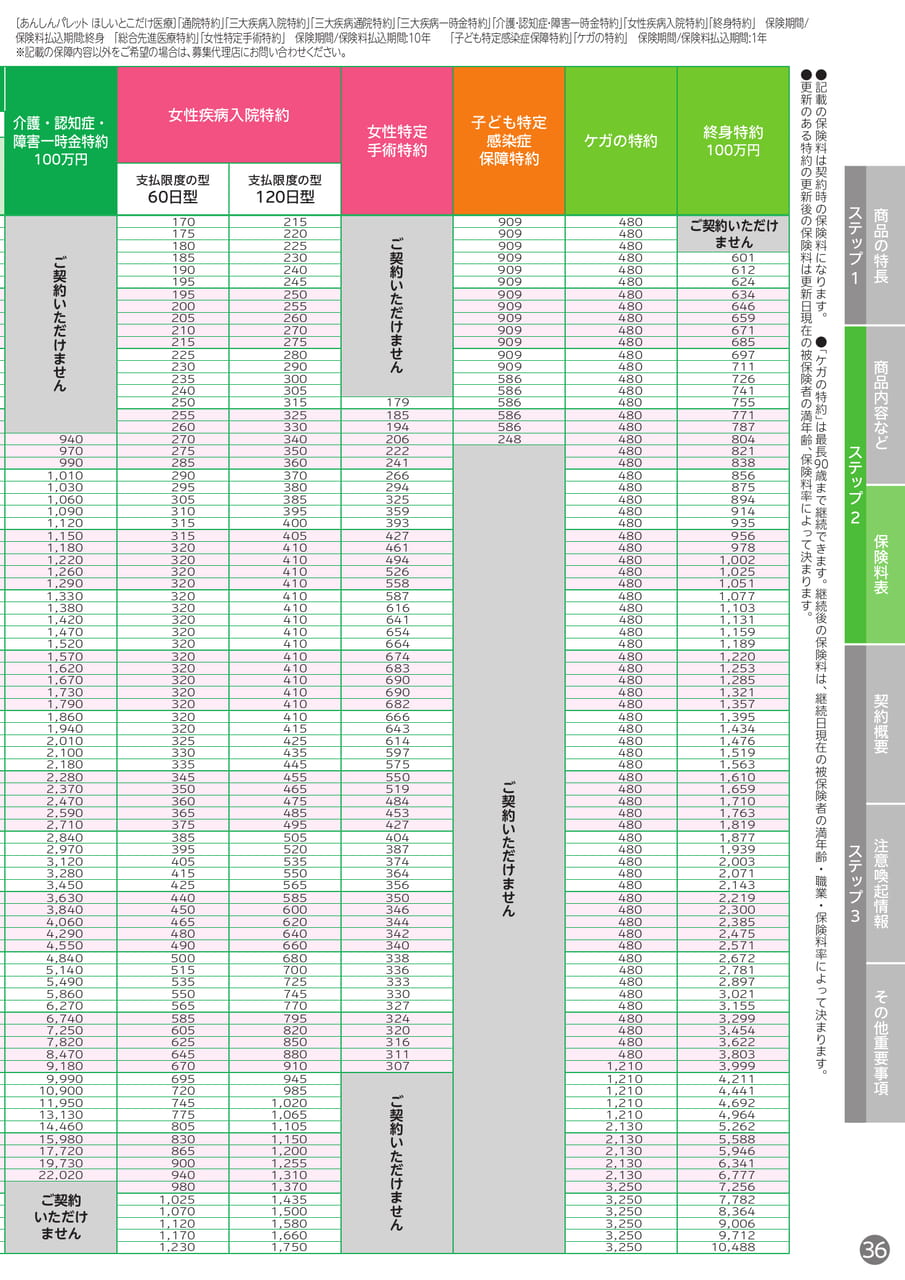The height and width of the screenshot is (1280, 905).
Task: Click the 女性疾病入院特約 header cell
Action: [229, 115]
